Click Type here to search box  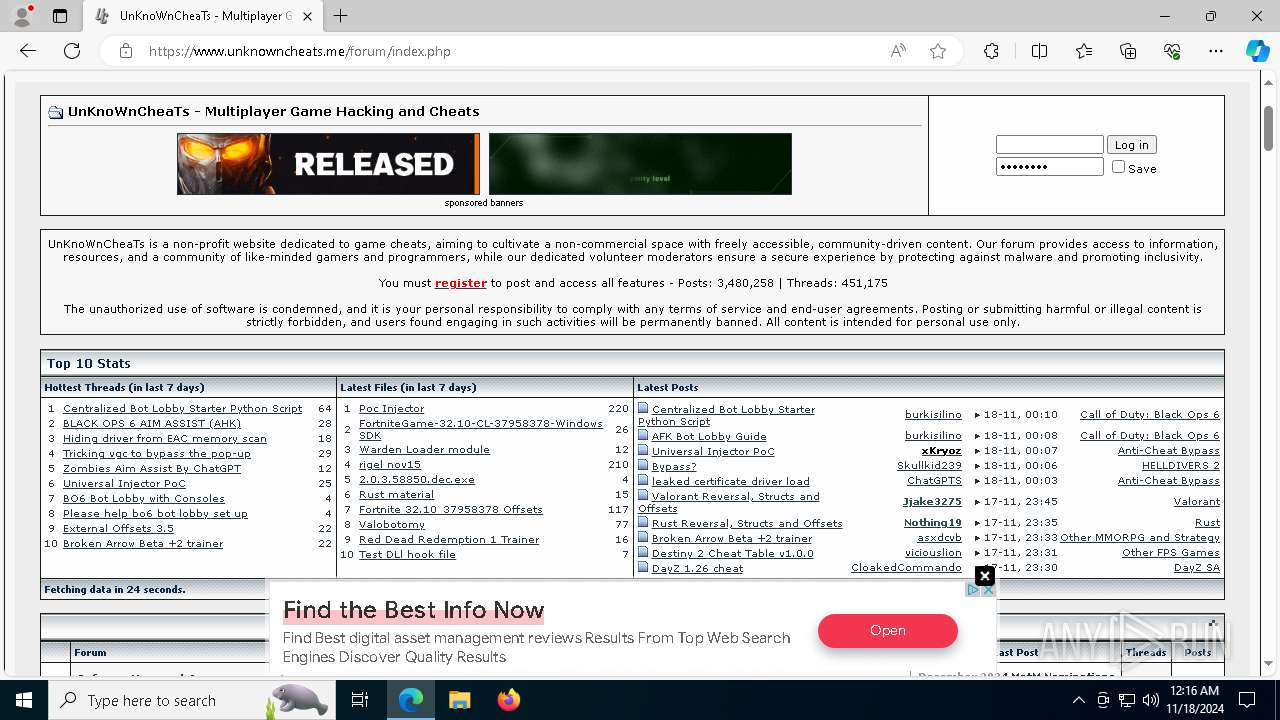point(190,700)
